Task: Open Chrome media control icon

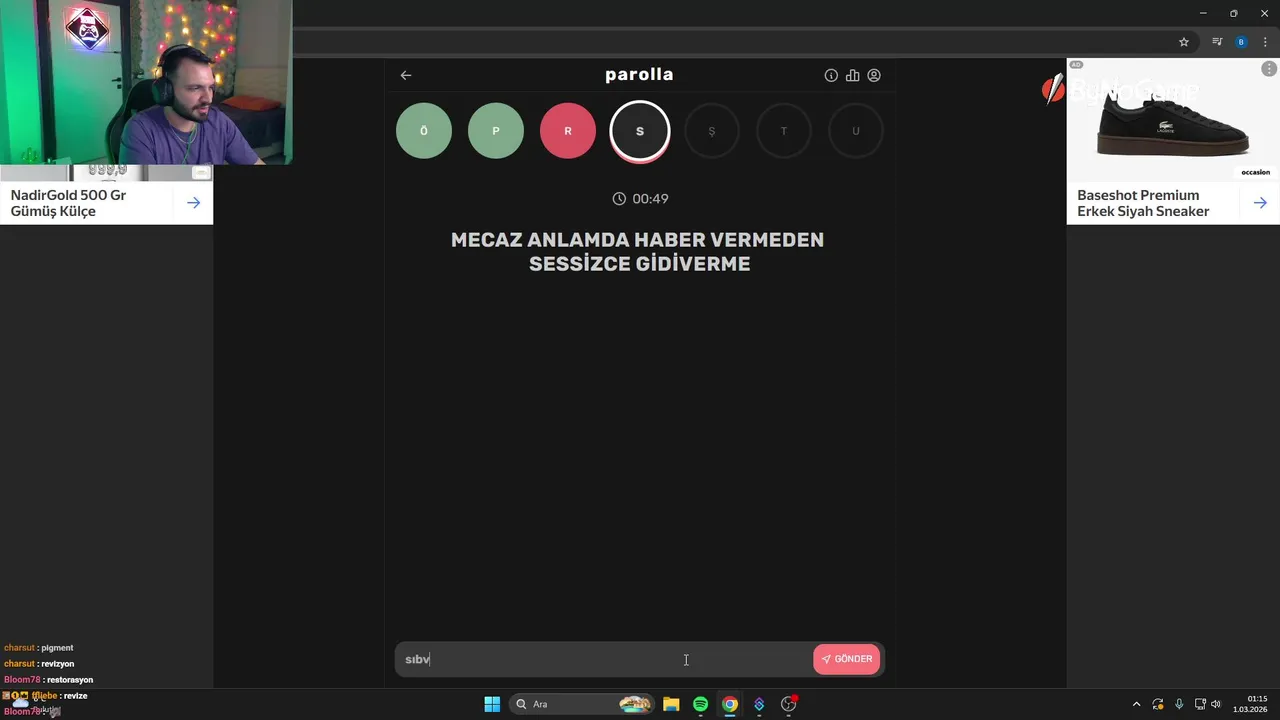Action: pyautogui.click(x=1217, y=42)
